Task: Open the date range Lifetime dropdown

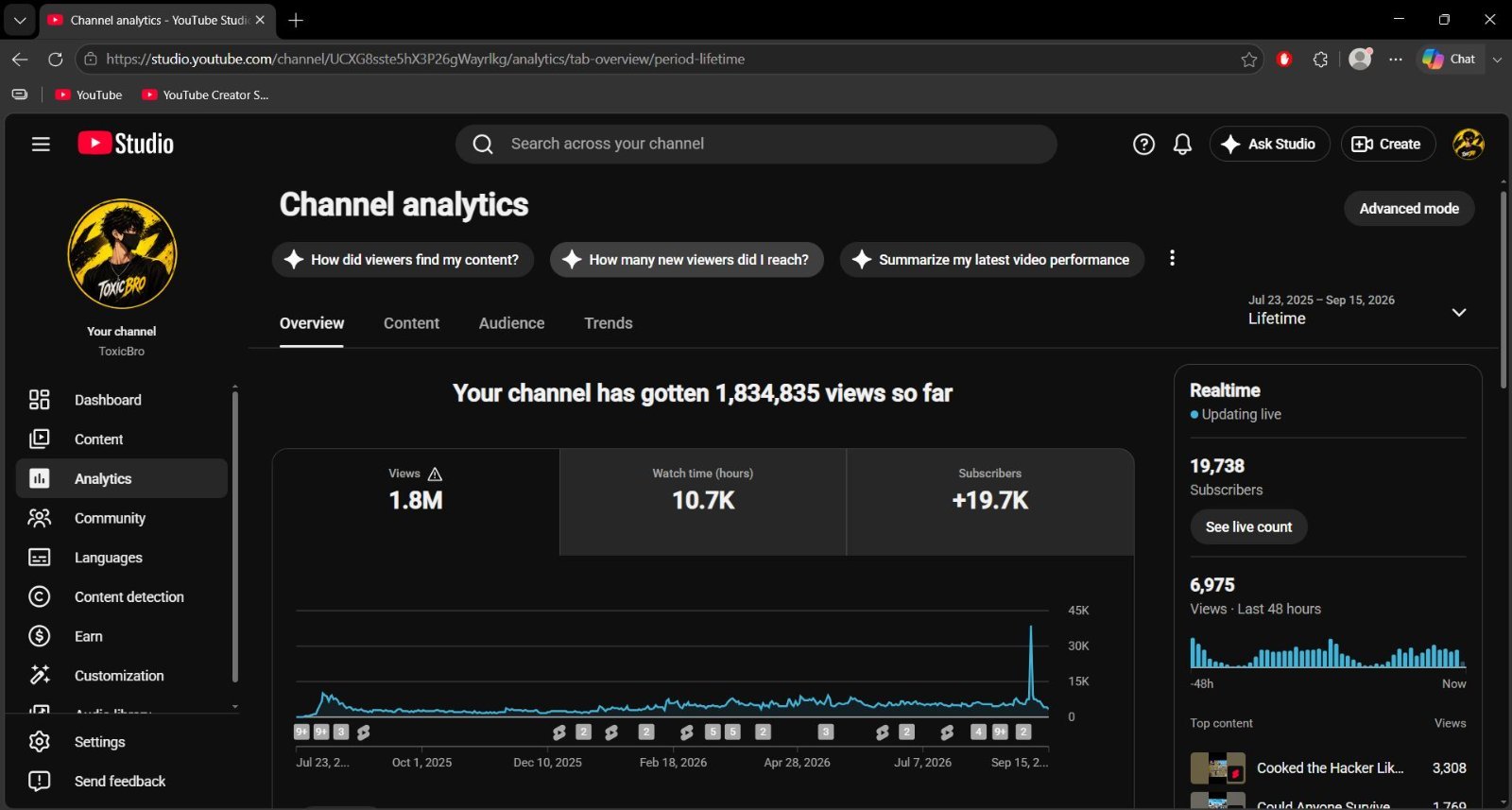Action: (x=1358, y=310)
